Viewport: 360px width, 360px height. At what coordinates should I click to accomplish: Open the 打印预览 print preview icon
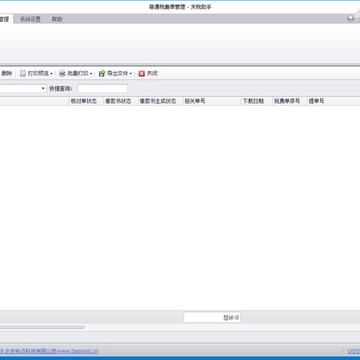click(23, 73)
